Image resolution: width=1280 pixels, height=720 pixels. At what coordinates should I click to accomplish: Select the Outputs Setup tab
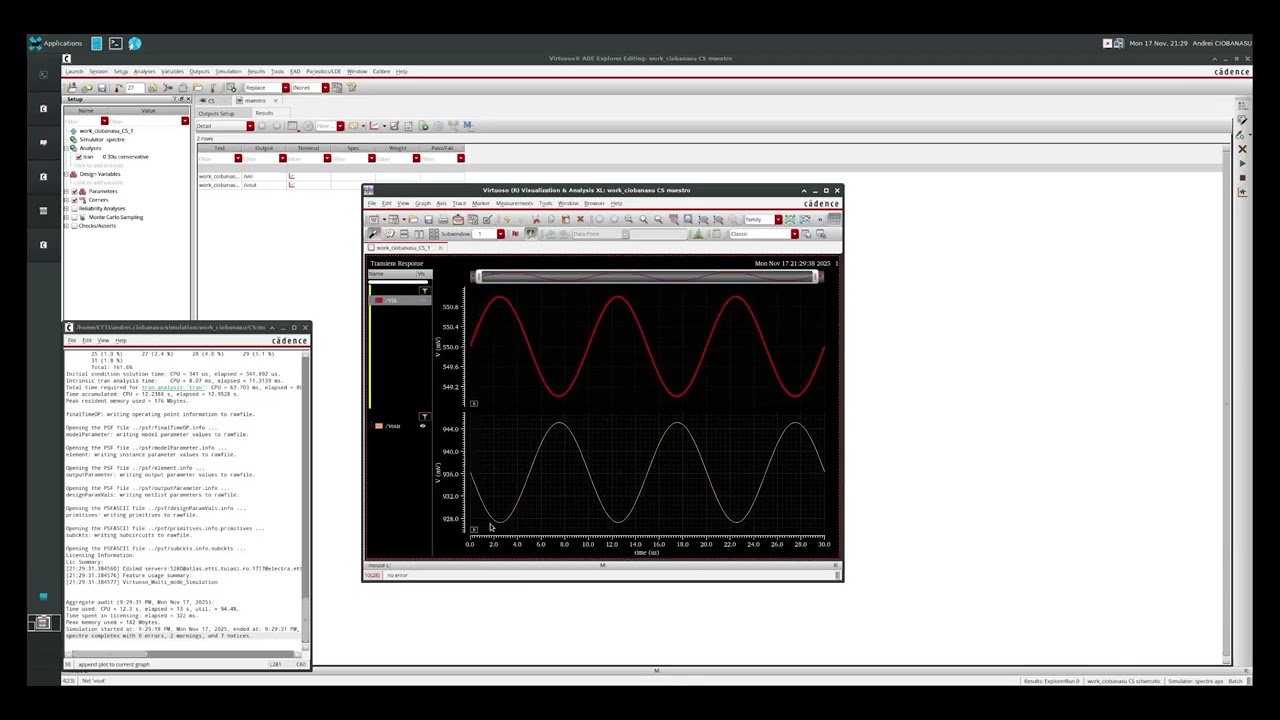coord(216,113)
